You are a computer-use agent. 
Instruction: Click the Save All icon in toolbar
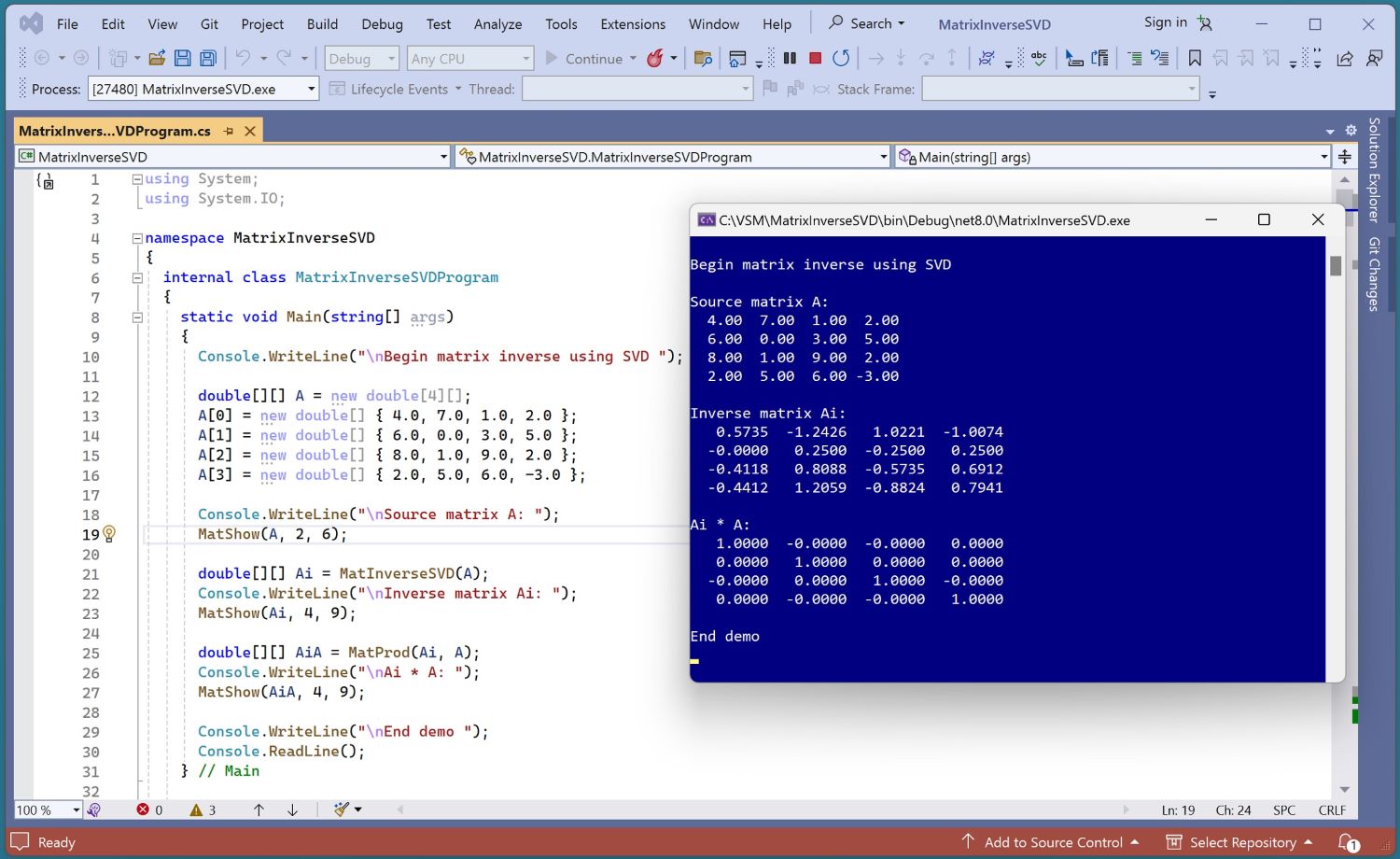208,58
